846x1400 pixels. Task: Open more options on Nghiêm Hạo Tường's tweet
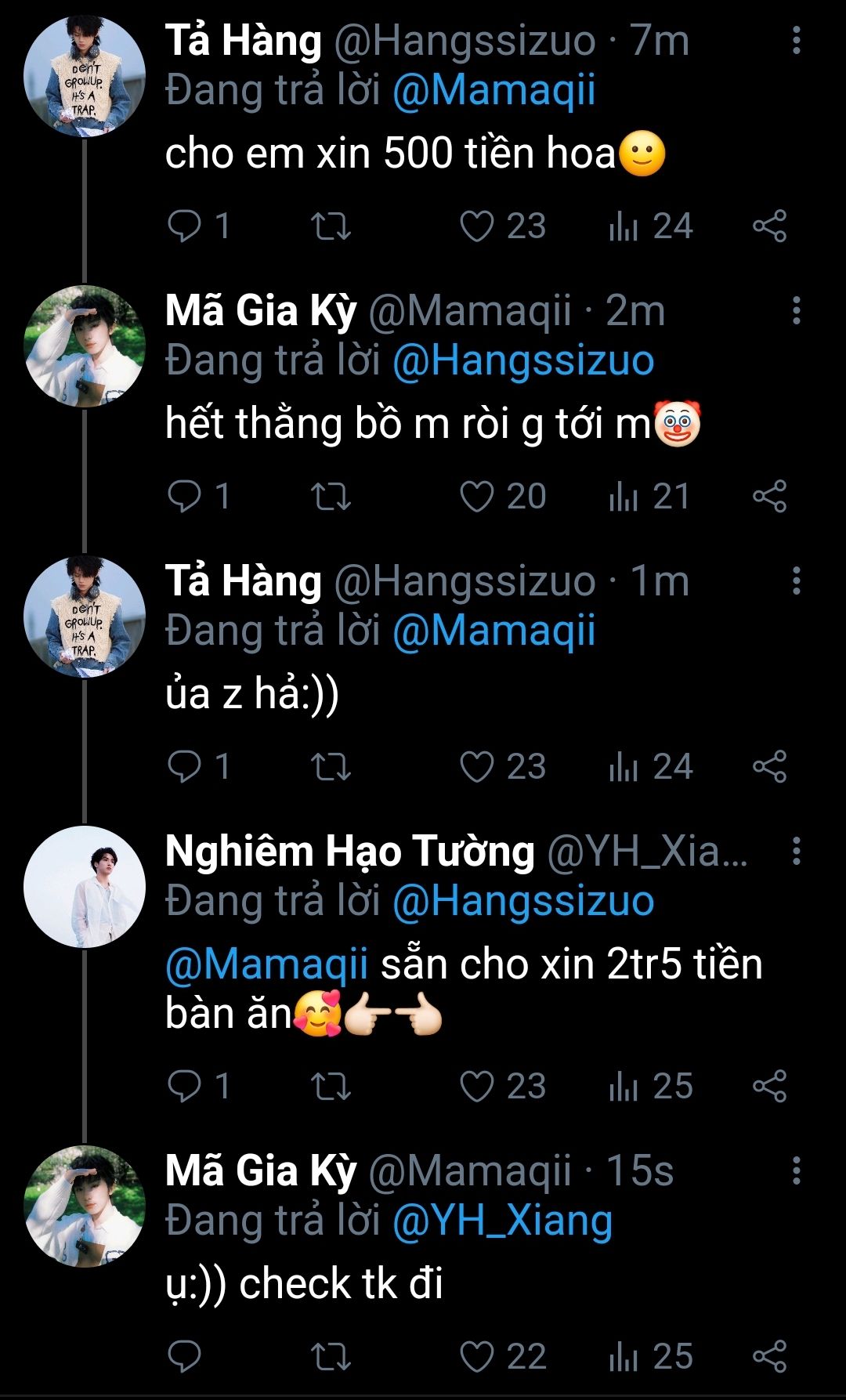click(x=796, y=851)
